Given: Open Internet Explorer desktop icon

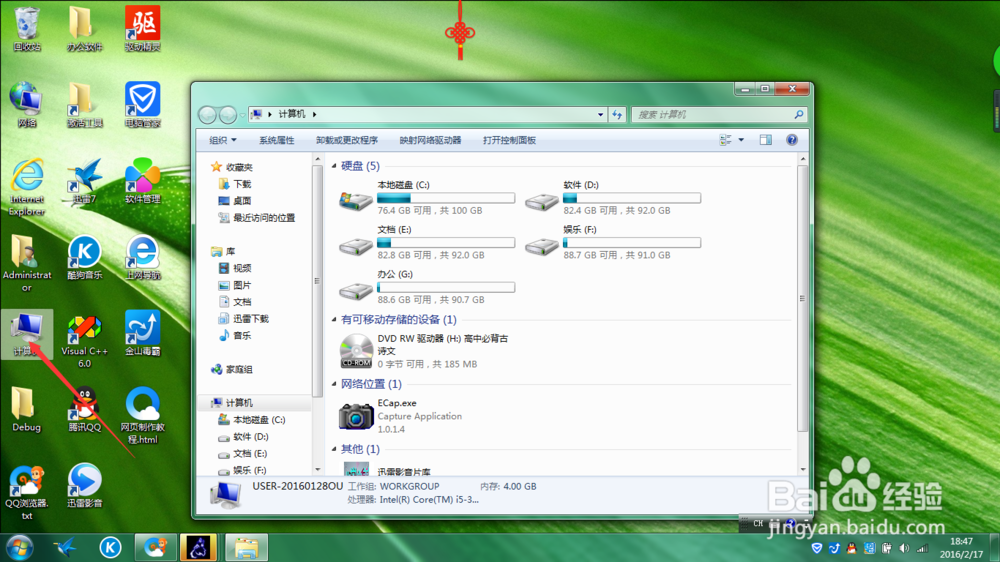Looking at the screenshot, I should [x=27, y=187].
